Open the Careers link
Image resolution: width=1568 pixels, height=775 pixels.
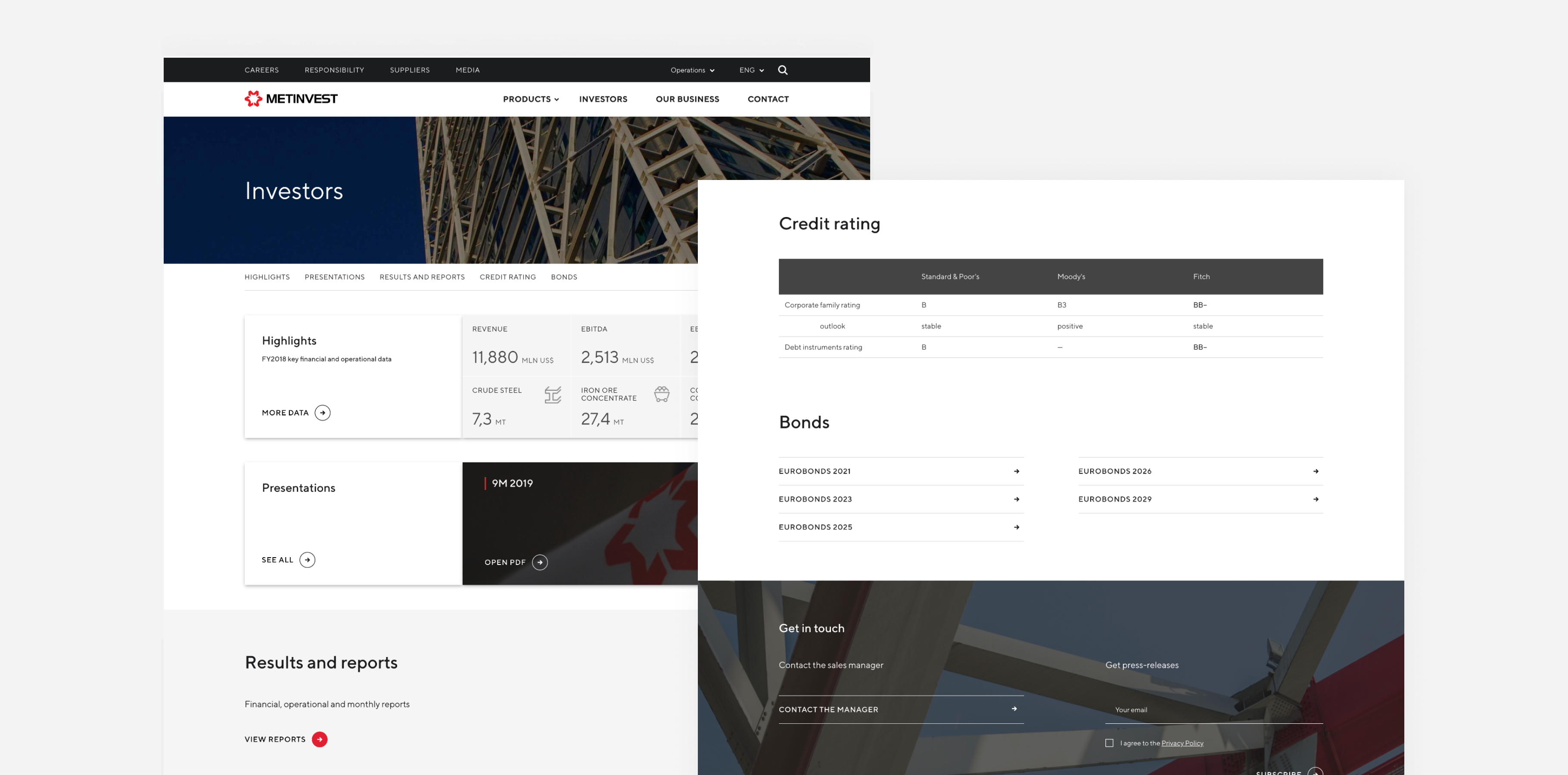pos(262,70)
